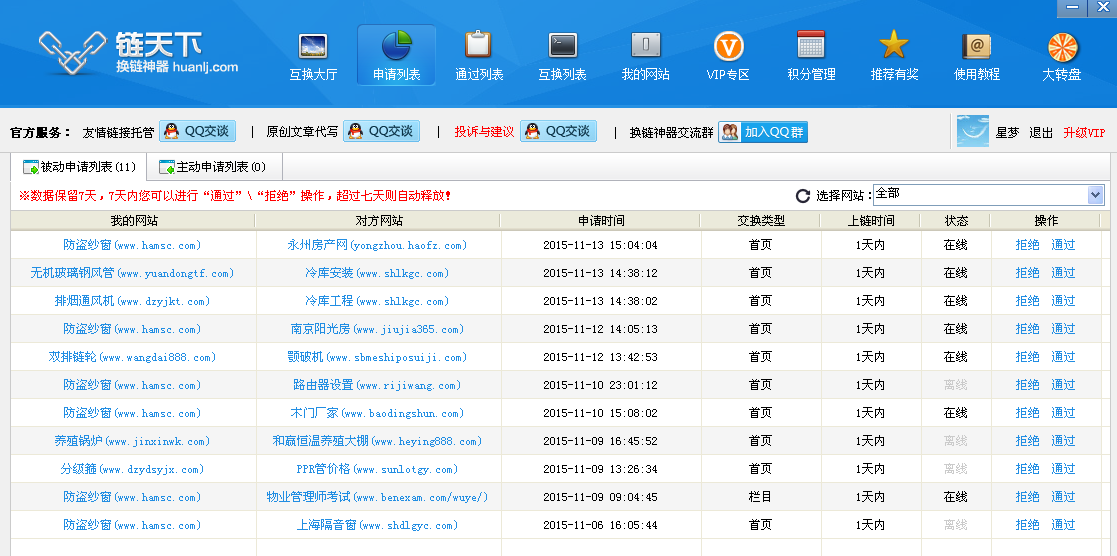Switch to the 主动申请列表 (0) tab

click(213, 167)
